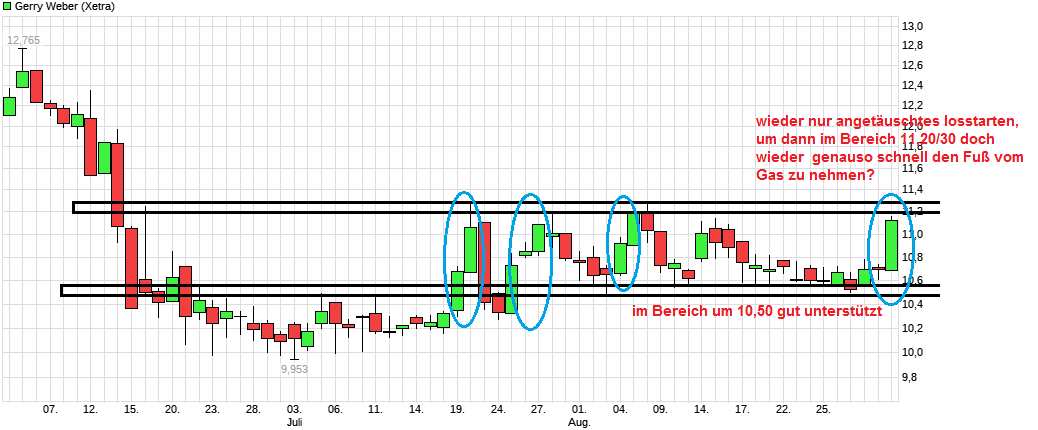1038x430 pixels.
Task: Click the 25. date label on the time axis
Action: (x=824, y=409)
